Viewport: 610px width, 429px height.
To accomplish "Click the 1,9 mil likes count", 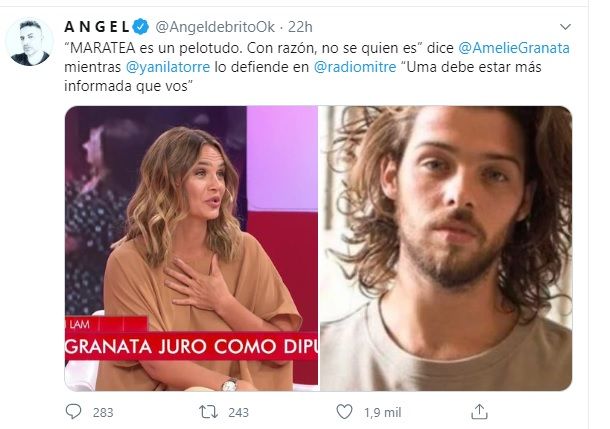I will tap(382, 412).
